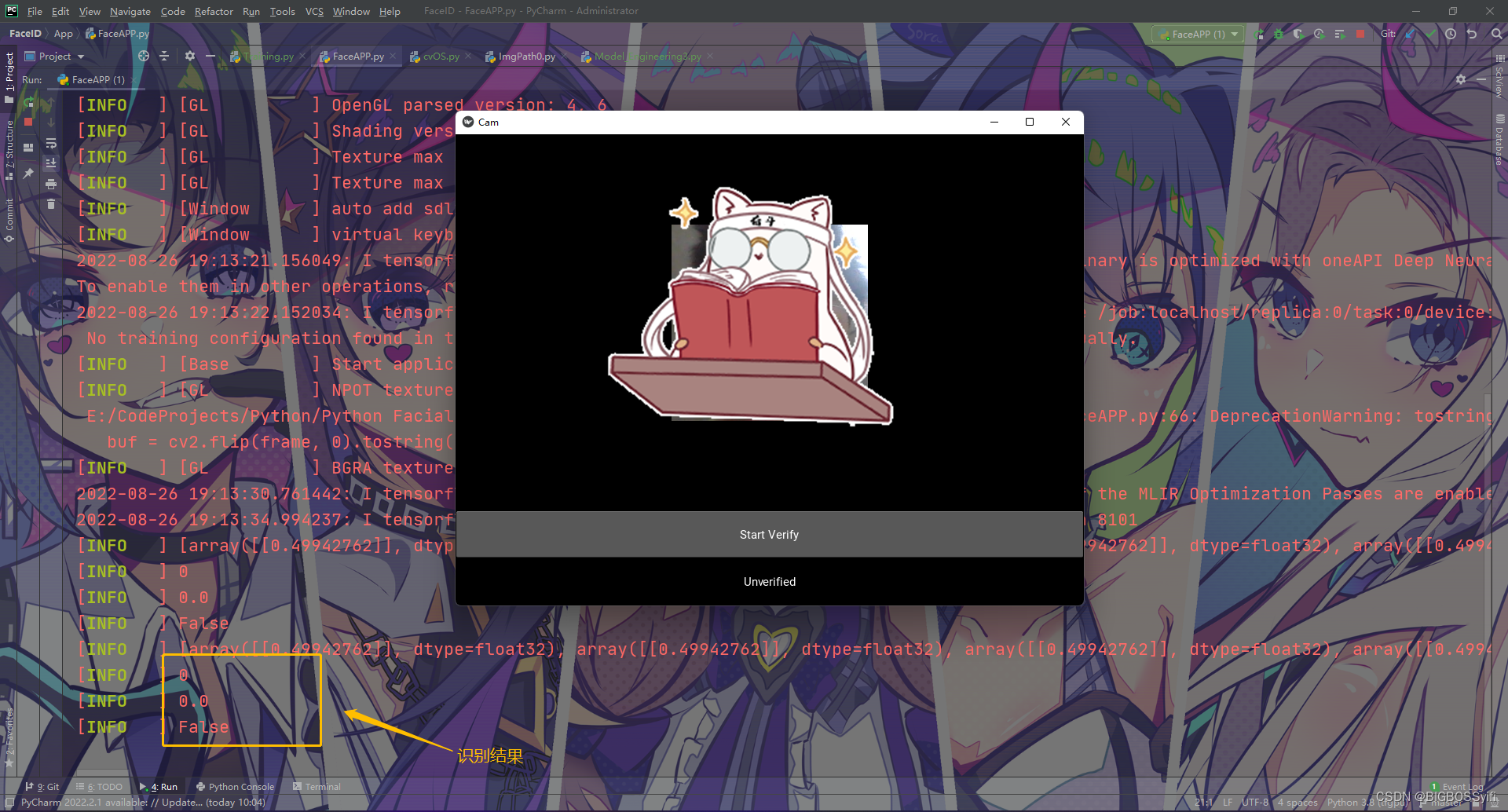This screenshot has height=812, width=1508.
Task: Maximize the Cam window
Action: 1030,122
